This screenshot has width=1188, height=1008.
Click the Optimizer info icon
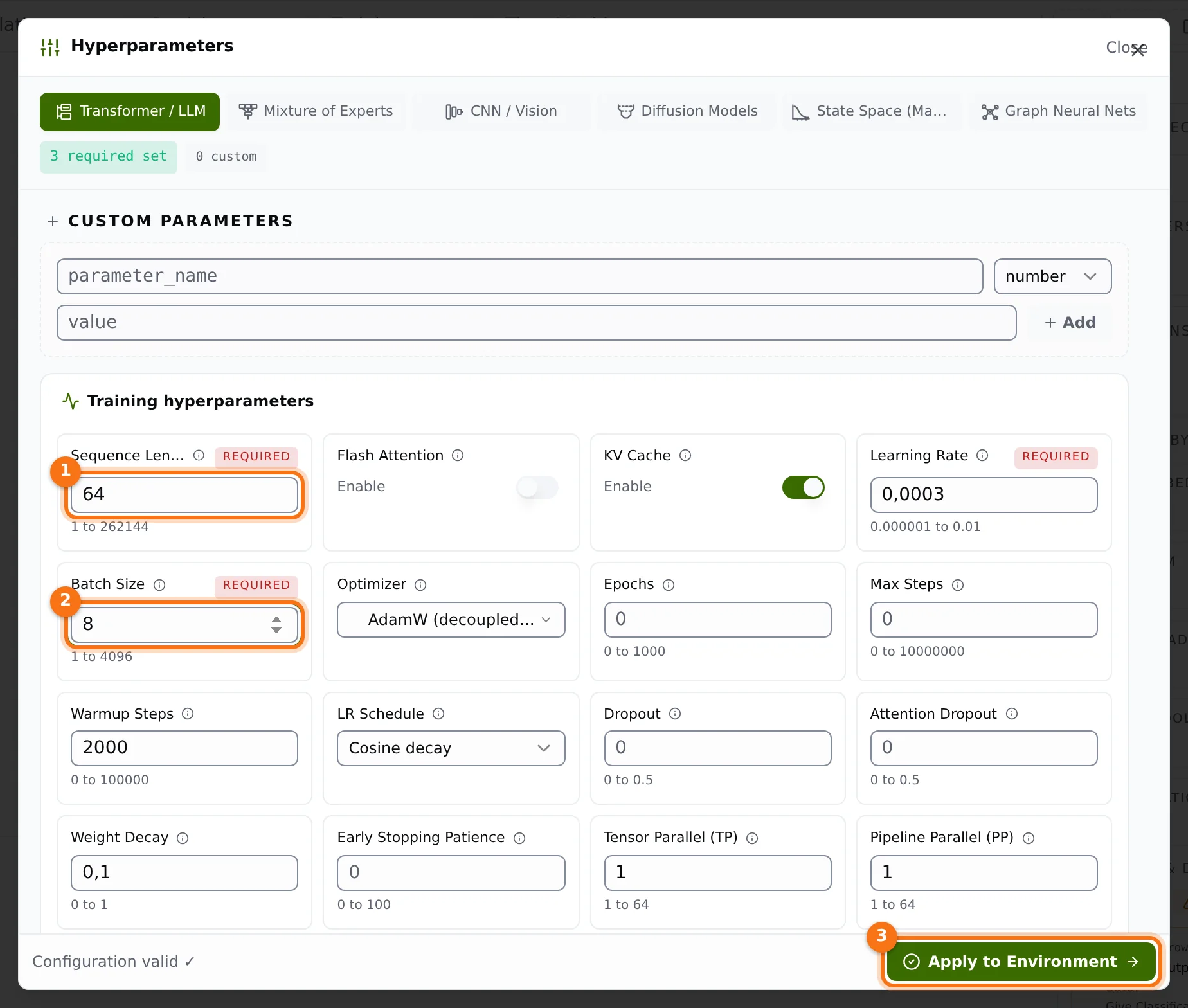420,584
